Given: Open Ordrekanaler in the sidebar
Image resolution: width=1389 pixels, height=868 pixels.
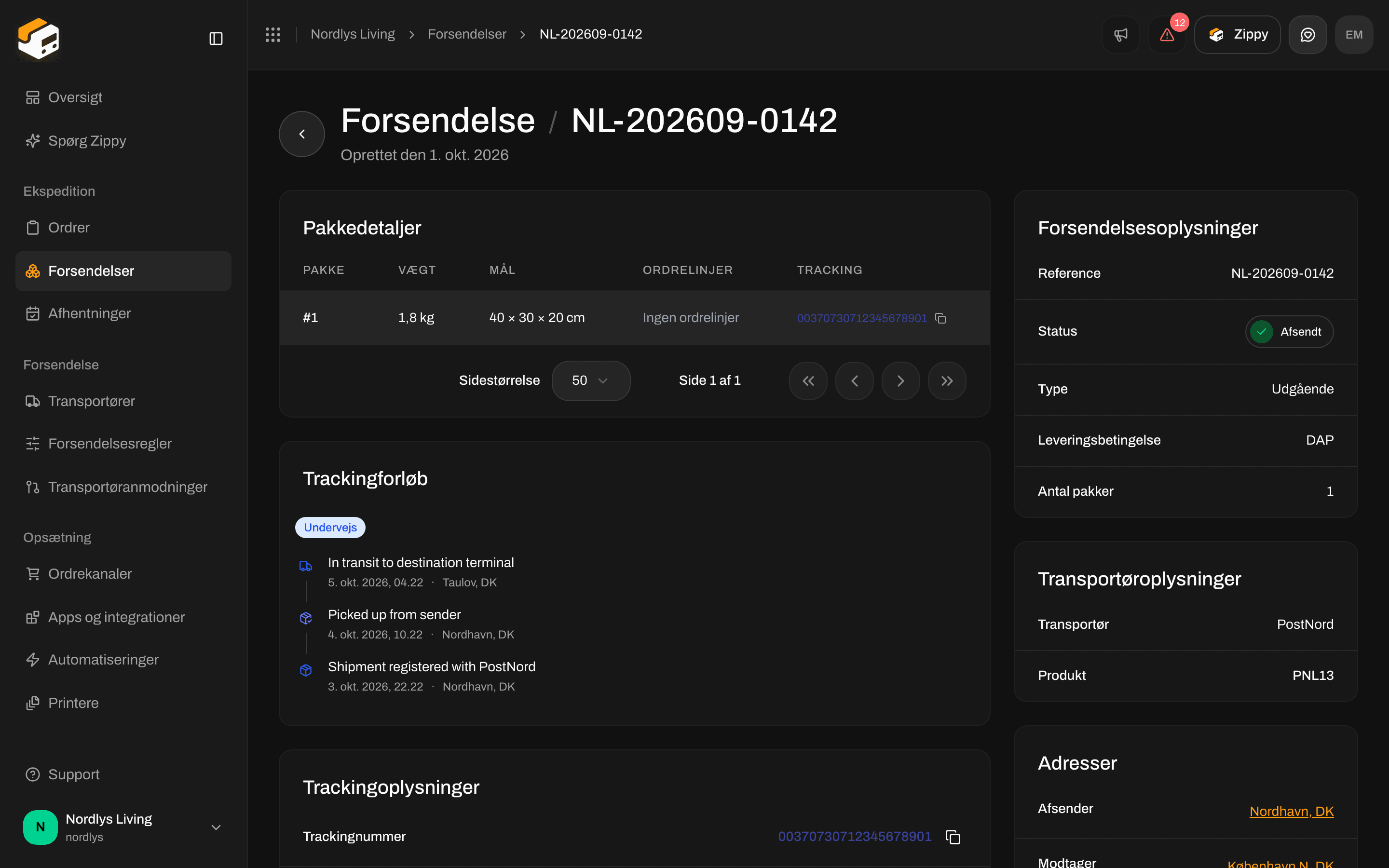Looking at the screenshot, I should coord(123,574).
